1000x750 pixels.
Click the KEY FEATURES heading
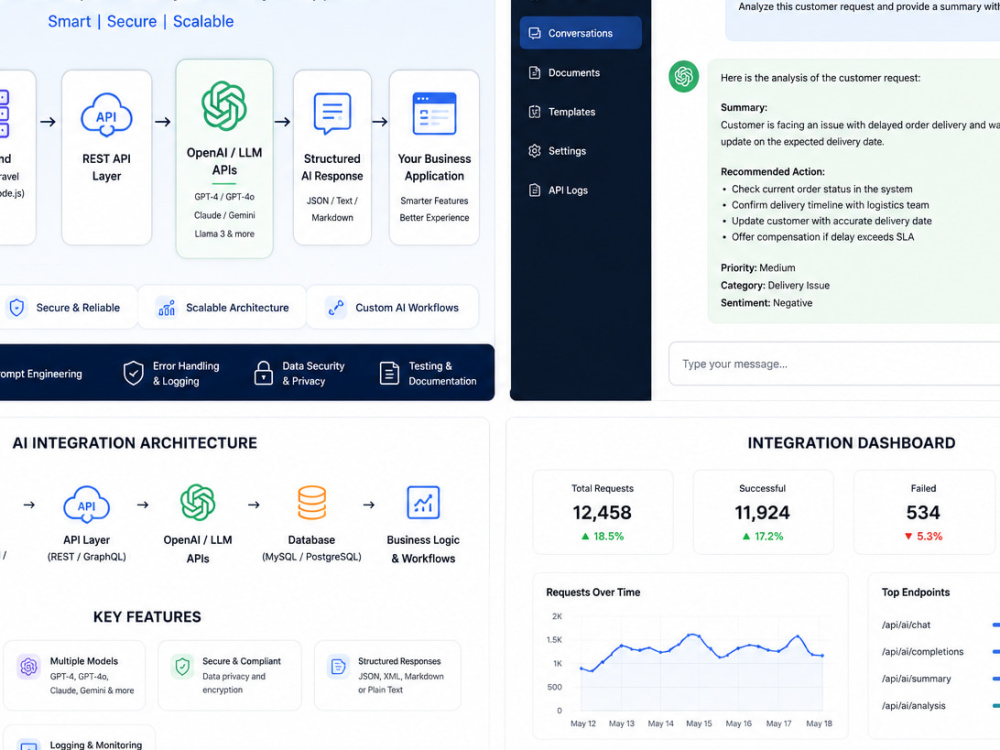click(147, 617)
